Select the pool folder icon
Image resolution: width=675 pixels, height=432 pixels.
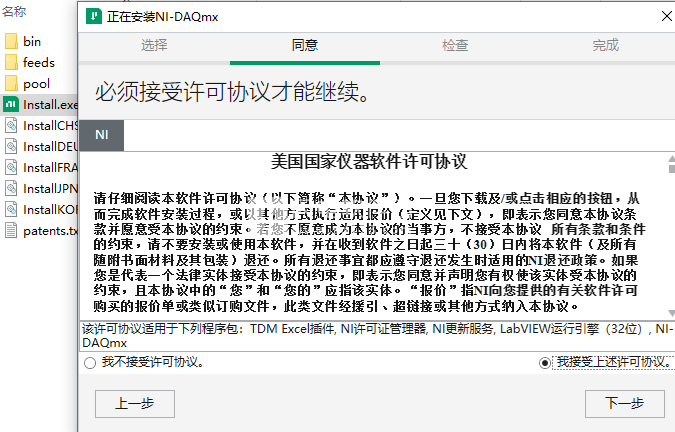pyautogui.click(x=11, y=84)
